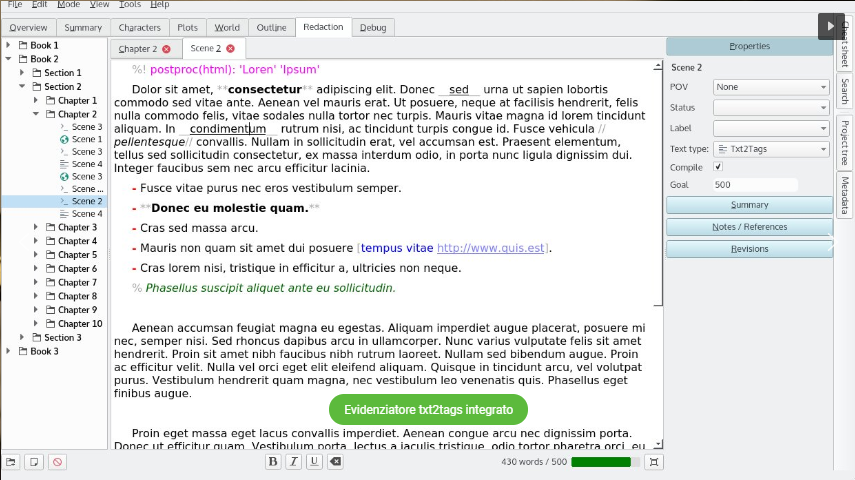Open the Tools menu
This screenshot has width=855, height=480.
coord(130,4)
